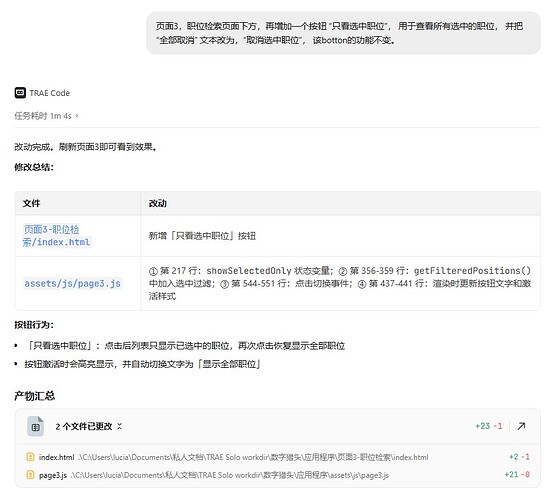Viewport: 547px width, 500px height.
Task: Click the 改动完成 completion message text
Action: [86, 147]
